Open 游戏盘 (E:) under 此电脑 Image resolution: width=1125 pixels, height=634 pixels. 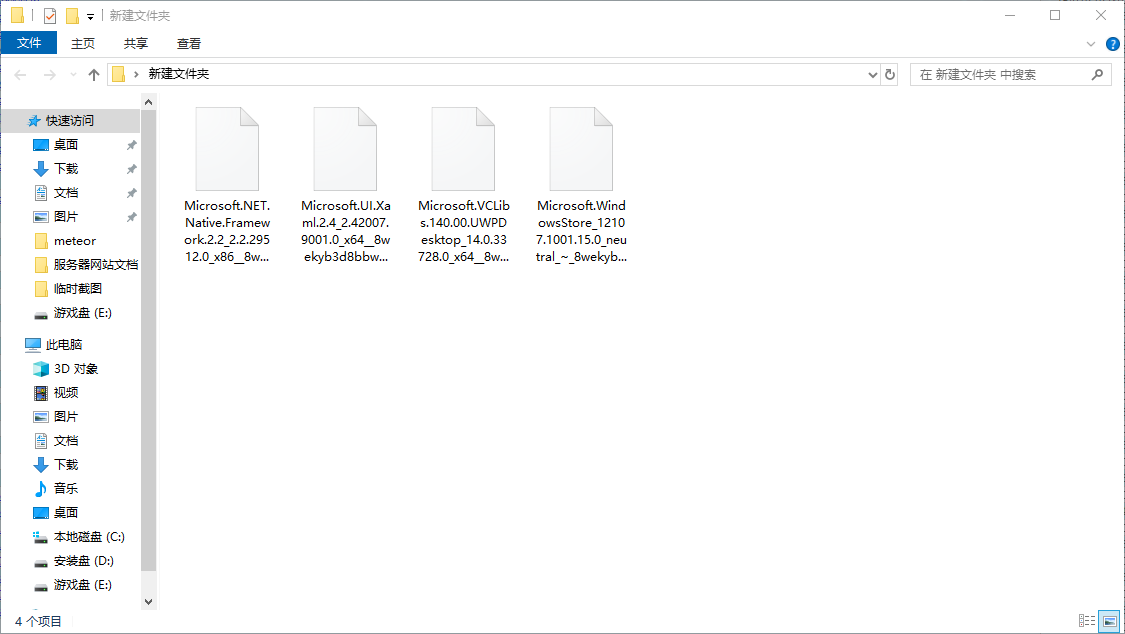coord(83,585)
